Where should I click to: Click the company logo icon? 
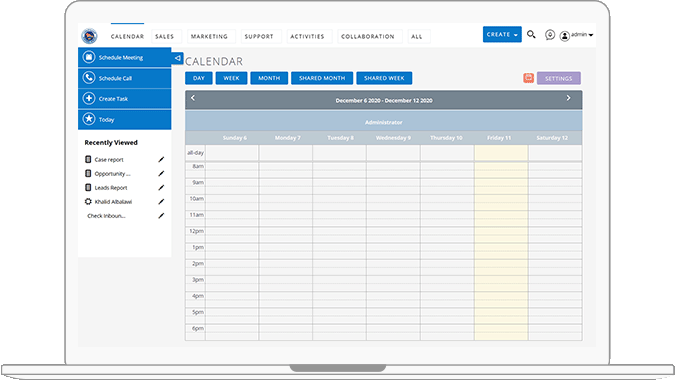click(x=90, y=36)
